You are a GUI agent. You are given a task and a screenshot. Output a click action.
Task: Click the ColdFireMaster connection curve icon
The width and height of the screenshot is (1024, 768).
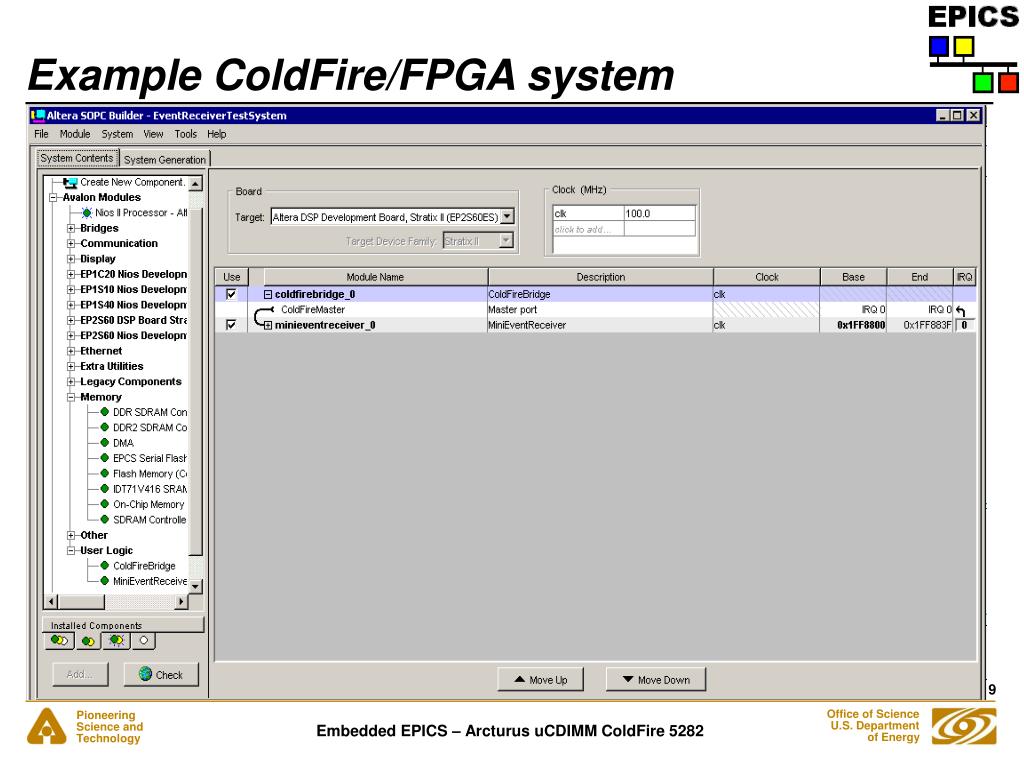point(263,317)
